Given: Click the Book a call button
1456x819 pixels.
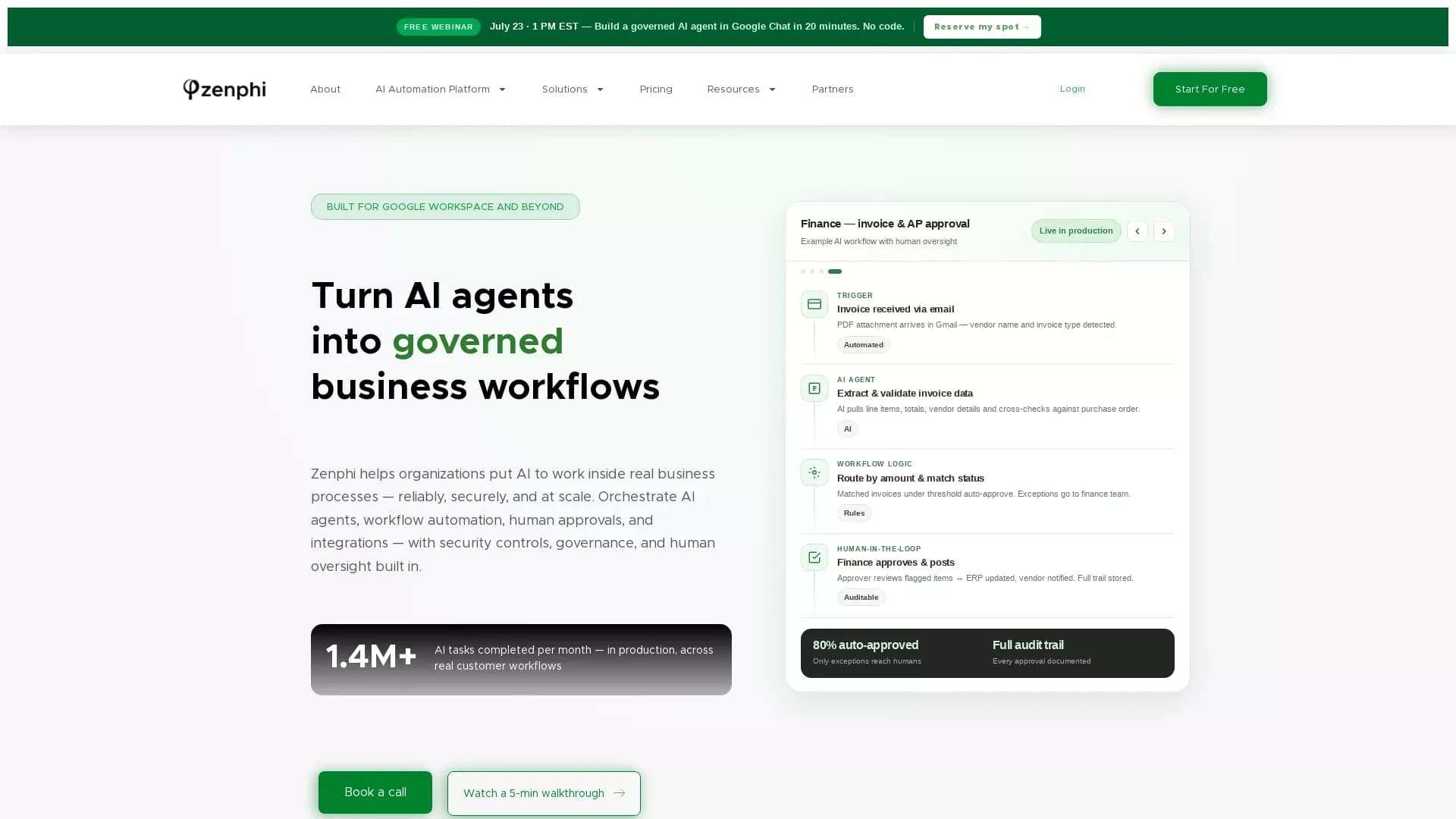Looking at the screenshot, I should (375, 792).
